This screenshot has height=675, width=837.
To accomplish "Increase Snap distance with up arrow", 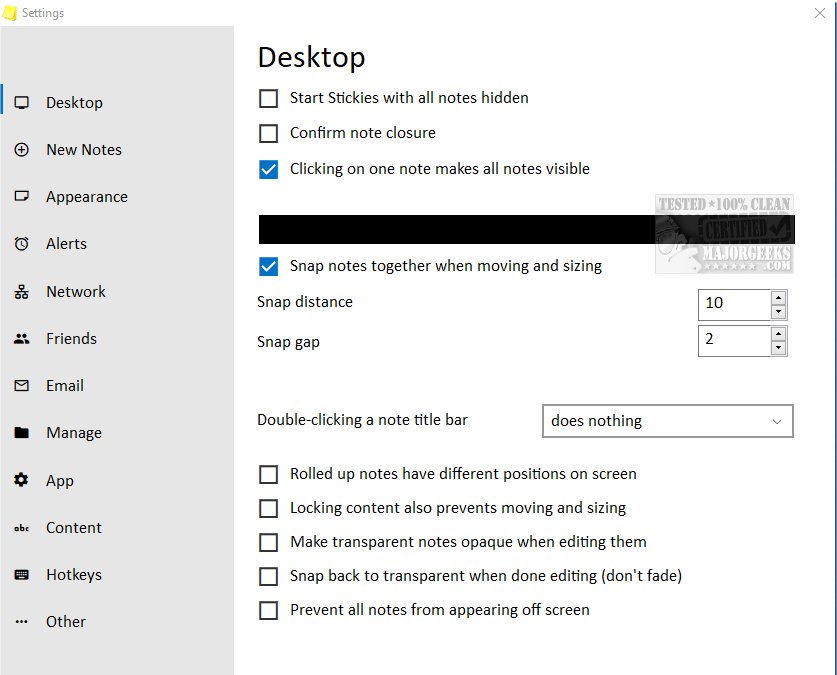I will (778, 296).
